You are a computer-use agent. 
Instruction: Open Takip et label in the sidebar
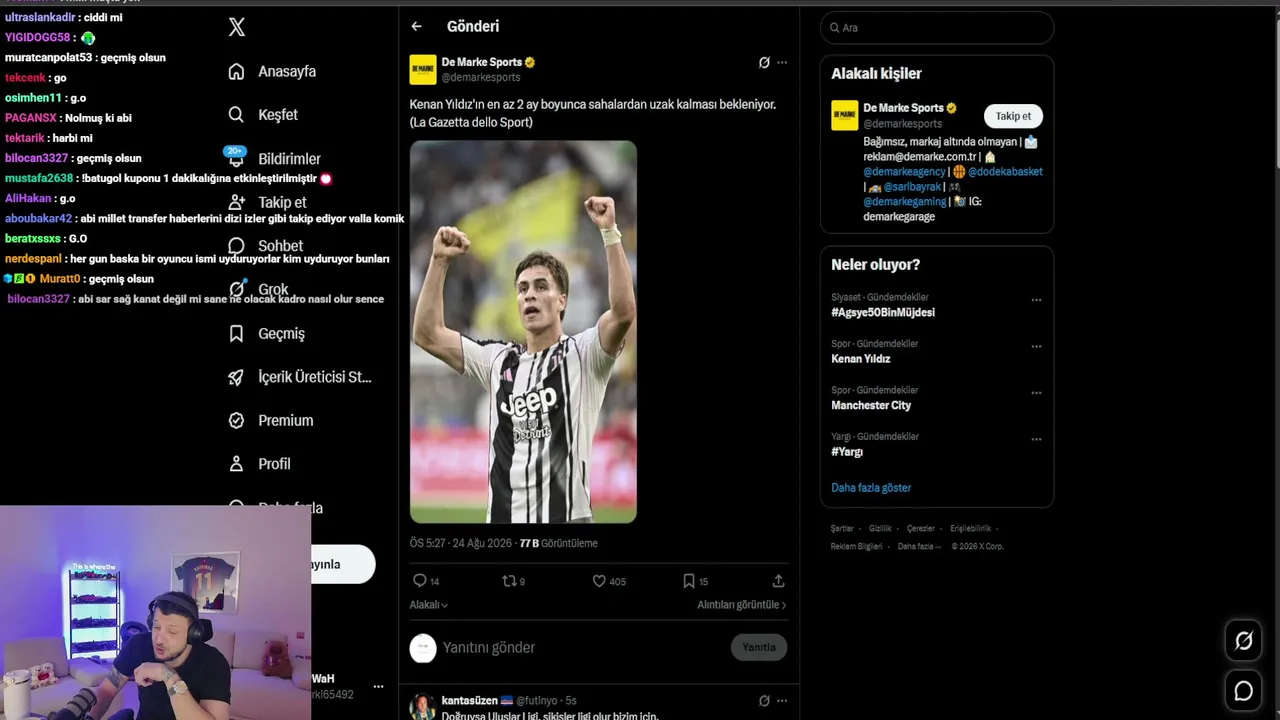[x=282, y=202]
